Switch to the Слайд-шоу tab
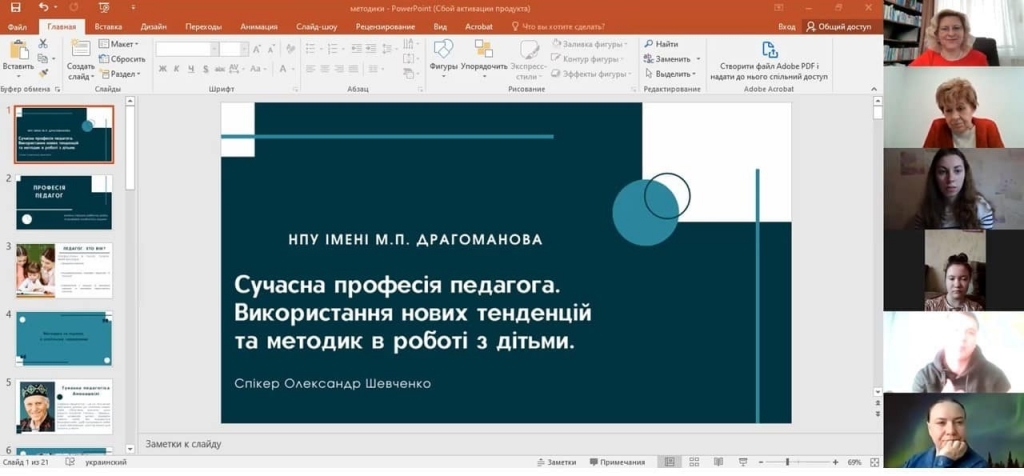The image size is (1024, 476). 317,27
